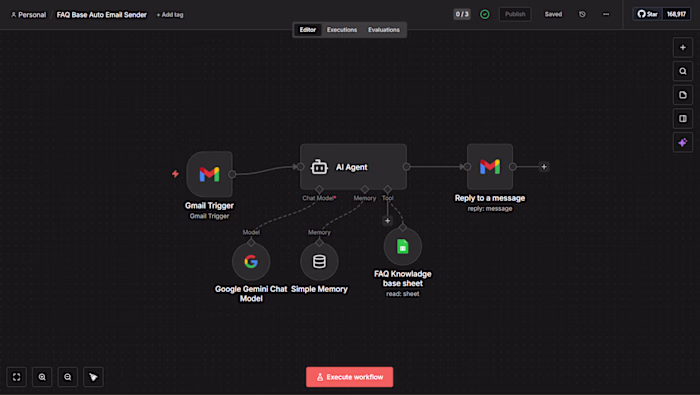
Task: Add another tool to the AI Agent
Action: click(388, 220)
